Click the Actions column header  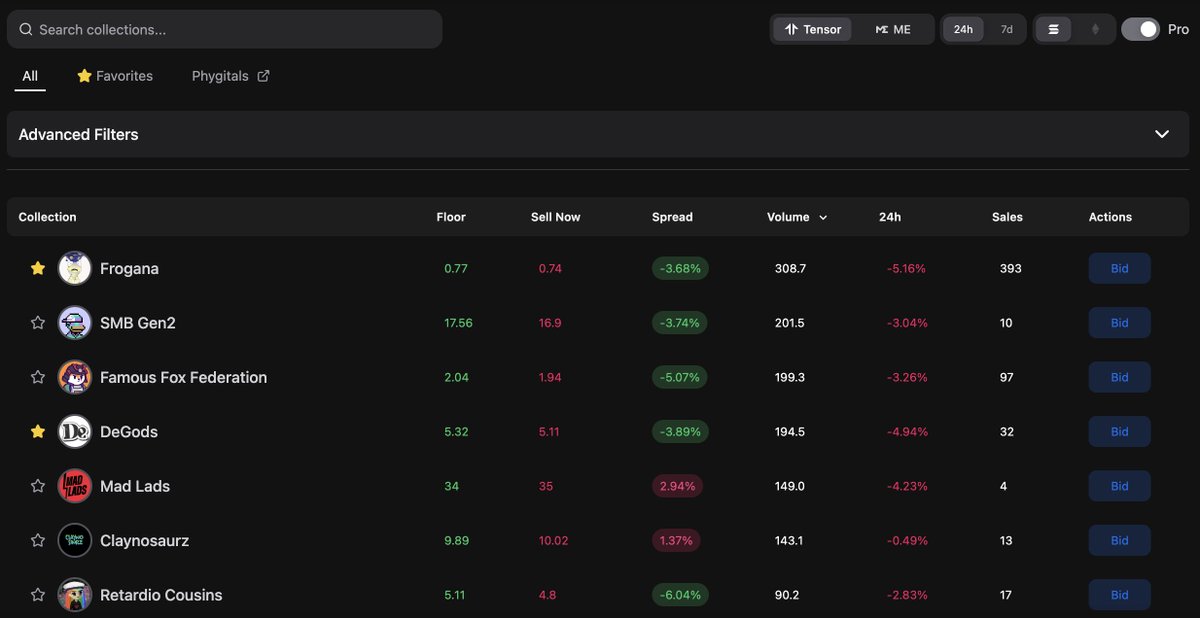1110,217
